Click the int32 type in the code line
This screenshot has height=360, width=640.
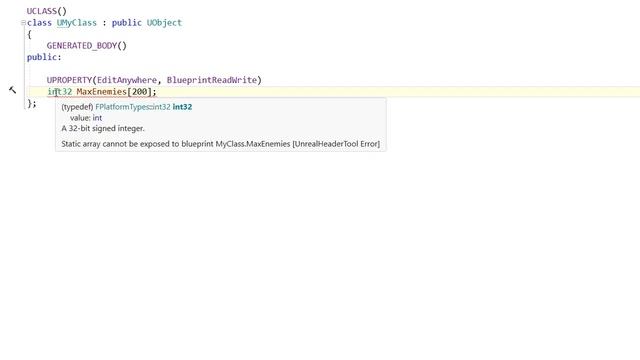click(60, 92)
